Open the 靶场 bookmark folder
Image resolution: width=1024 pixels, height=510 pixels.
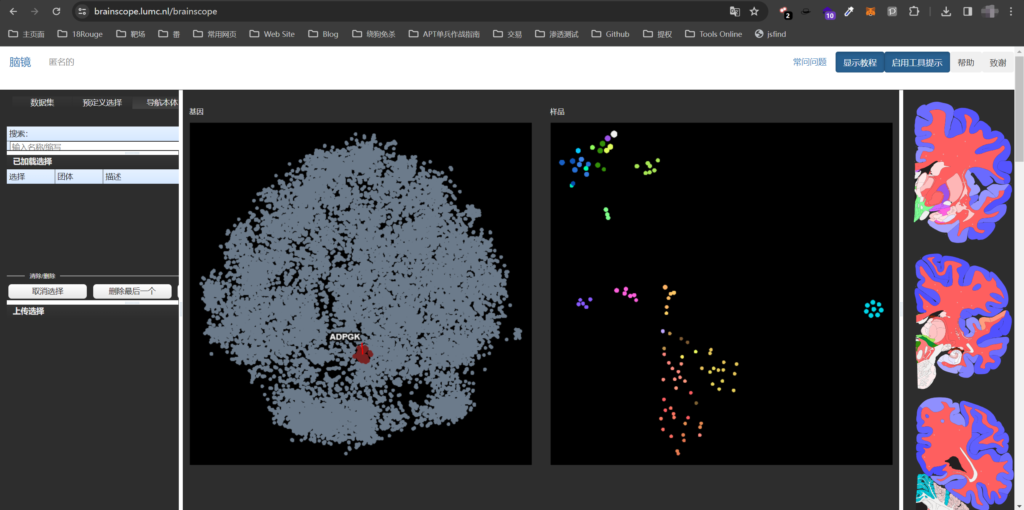tap(130, 34)
